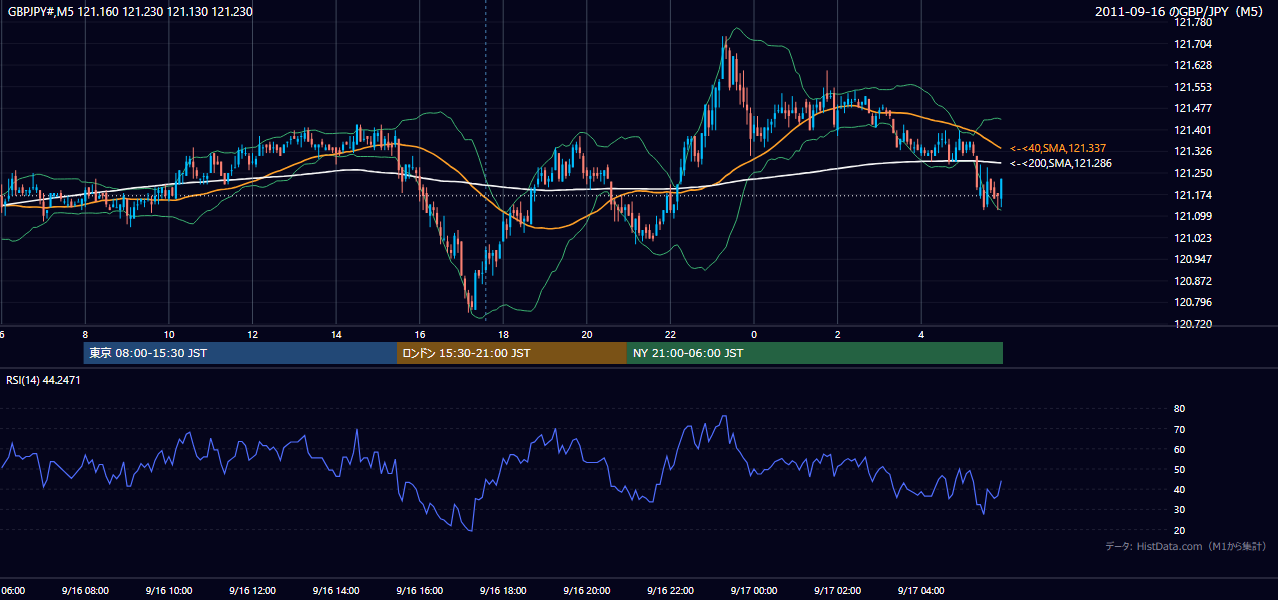
Task: Click price axis value 121.553
Action: (x=1191, y=87)
